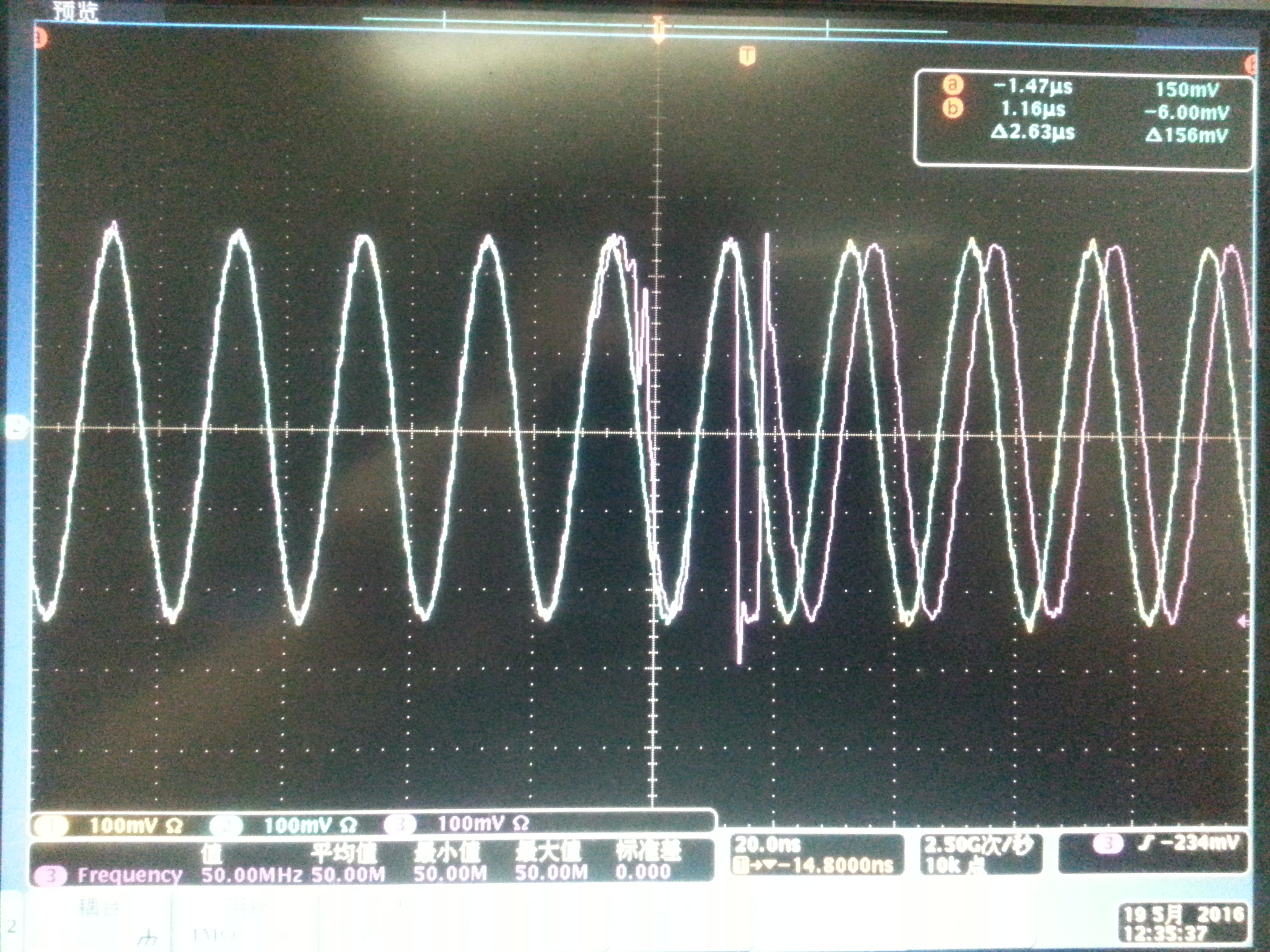Image resolution: width=1270 pixels, height=952 pixels.
Task: Click cursor b indicator in readout box
Action: [952, 108]
